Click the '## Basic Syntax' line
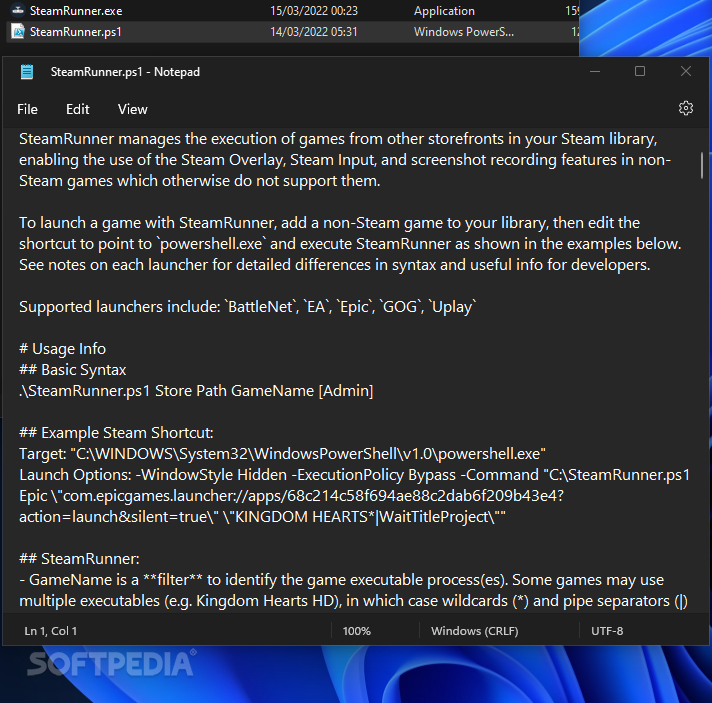 point(72,370)
